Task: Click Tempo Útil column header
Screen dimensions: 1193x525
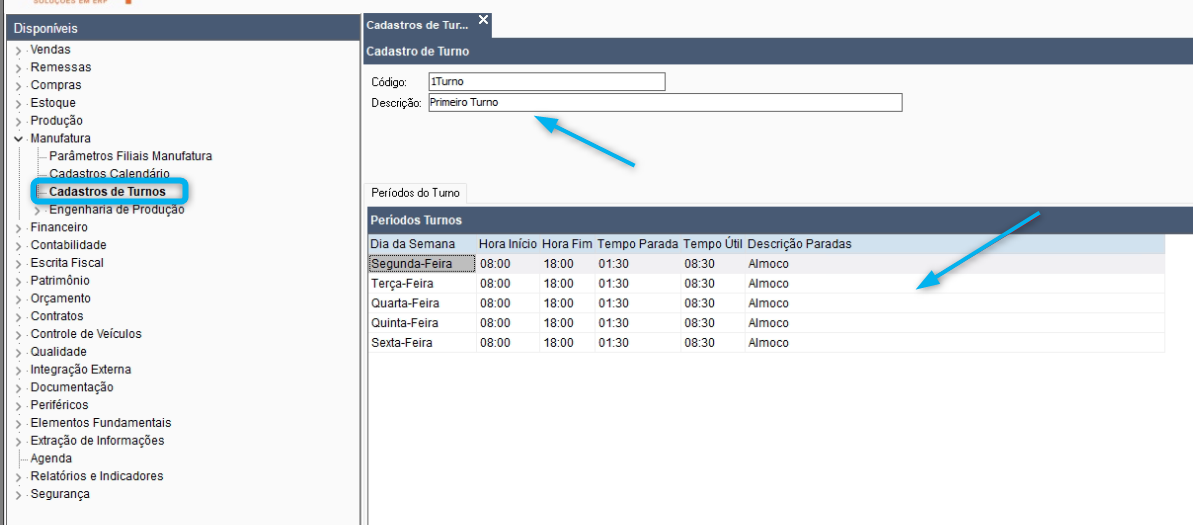Action: click(x=713, y=244)
